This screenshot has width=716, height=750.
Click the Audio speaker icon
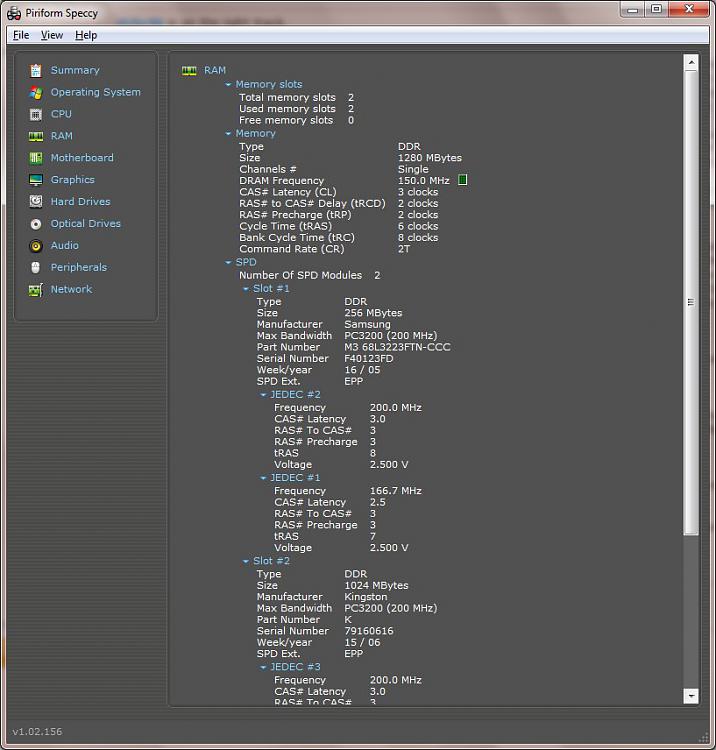tap(36, 246)
